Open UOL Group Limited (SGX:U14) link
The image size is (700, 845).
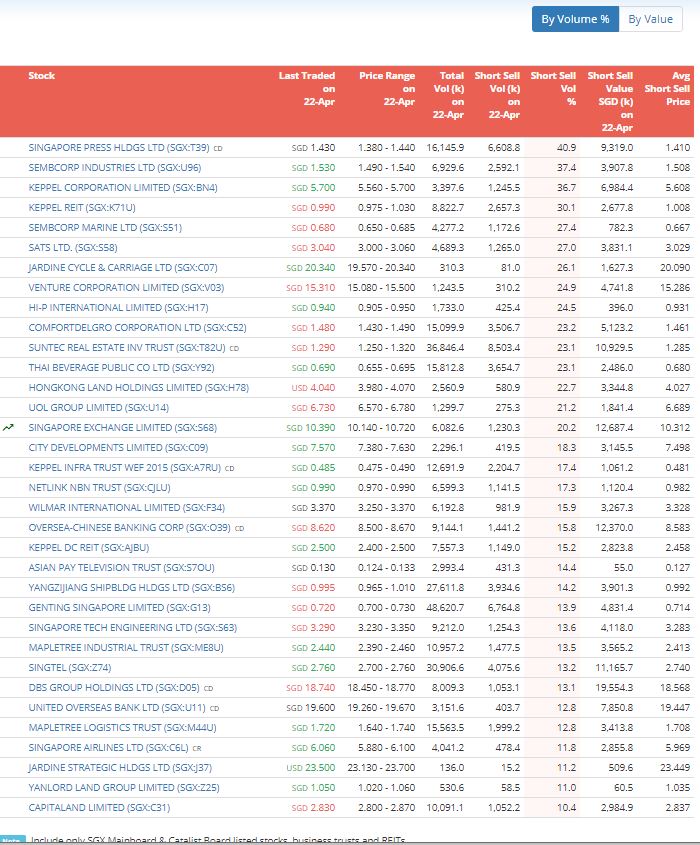99,407
